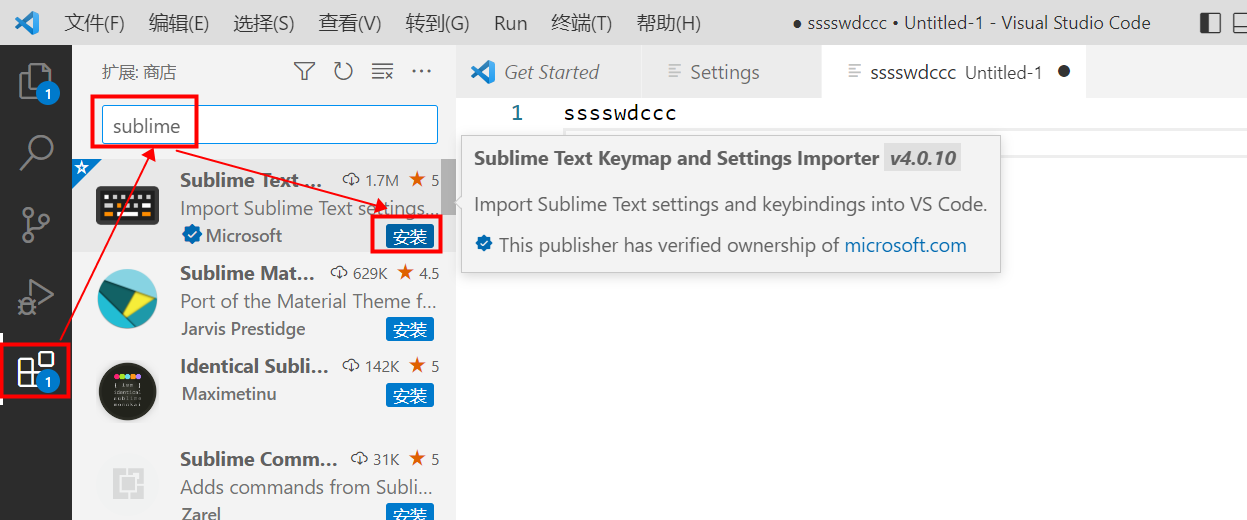Click Sublime Text Keymap extension keyboard icon
The width and height of the screenshot is (1247, 520).
click(127, 205)
